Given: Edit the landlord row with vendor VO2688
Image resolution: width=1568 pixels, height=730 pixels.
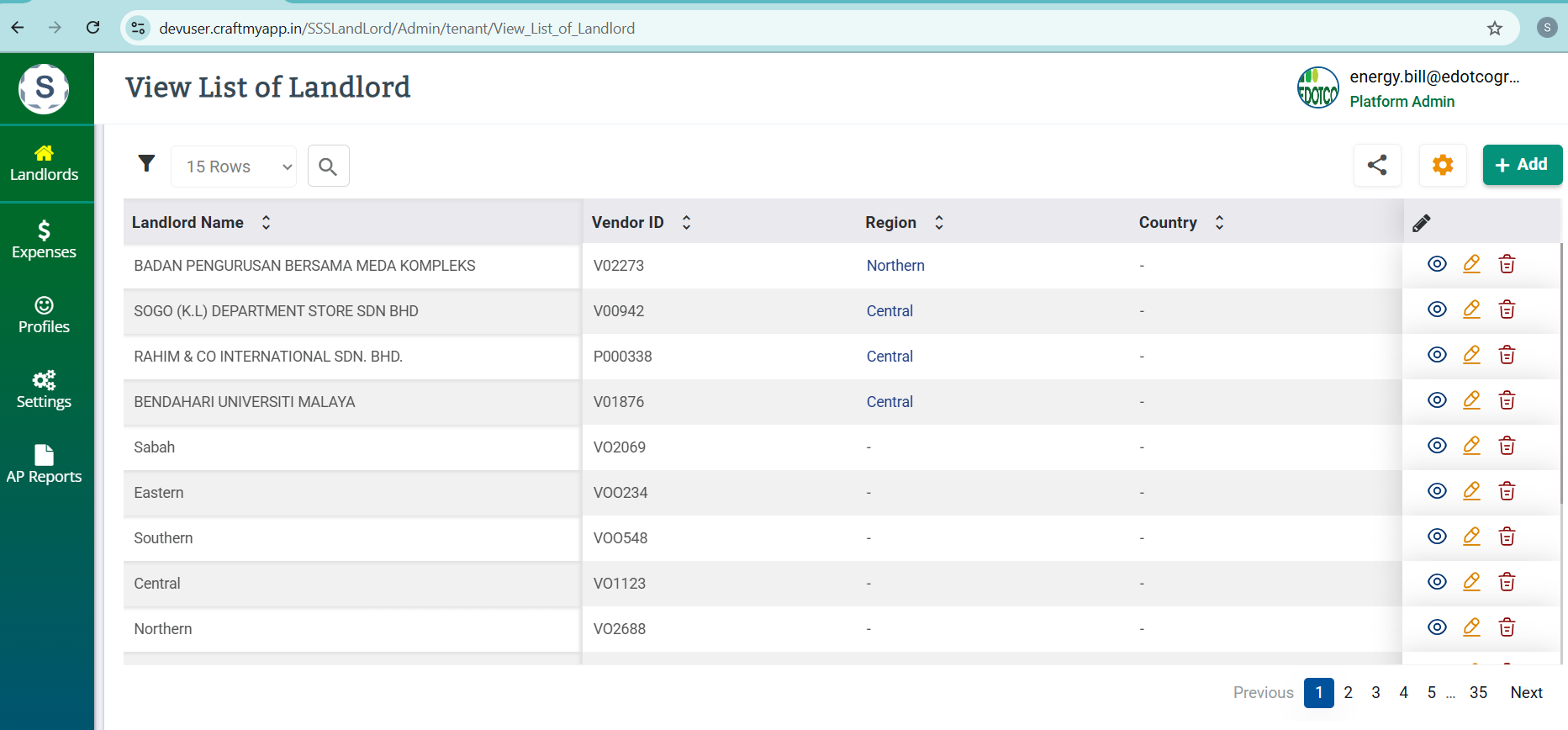Looking at the screenshot, I should click(1471, 627).
